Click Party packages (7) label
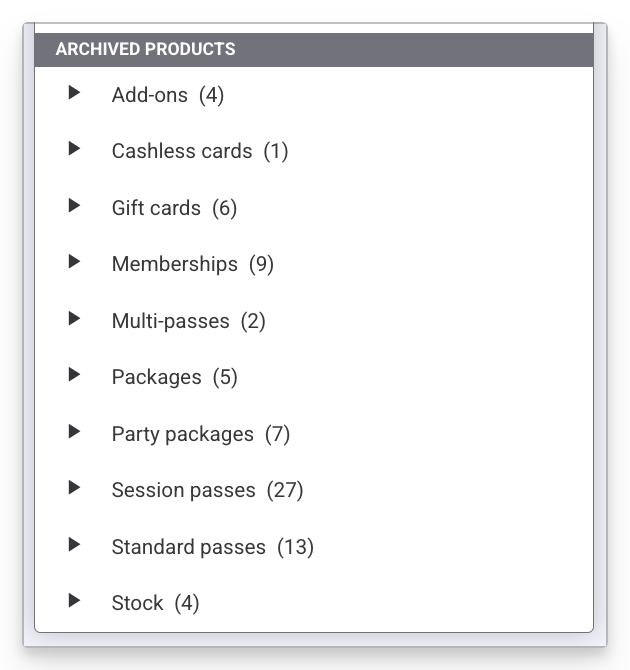The image size is (630, 670). click(x=201, y=434)
